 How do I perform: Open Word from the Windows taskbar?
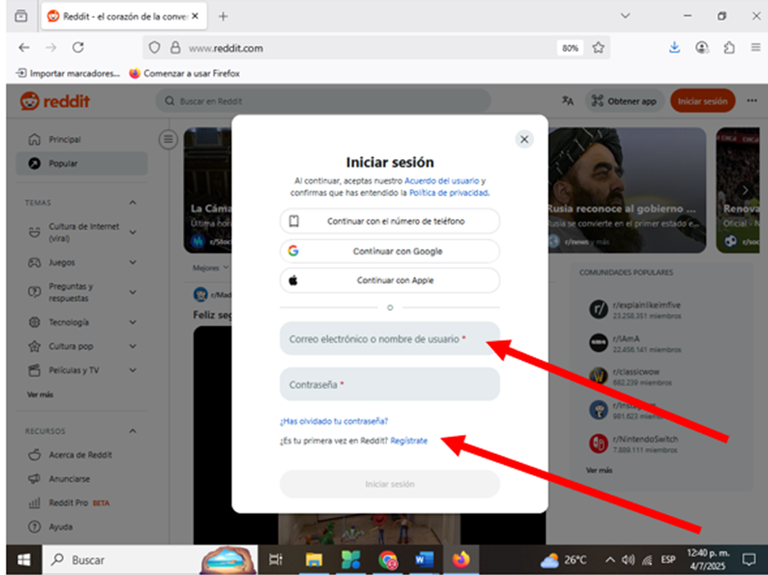pyautogui.click(x=424, y=559)
